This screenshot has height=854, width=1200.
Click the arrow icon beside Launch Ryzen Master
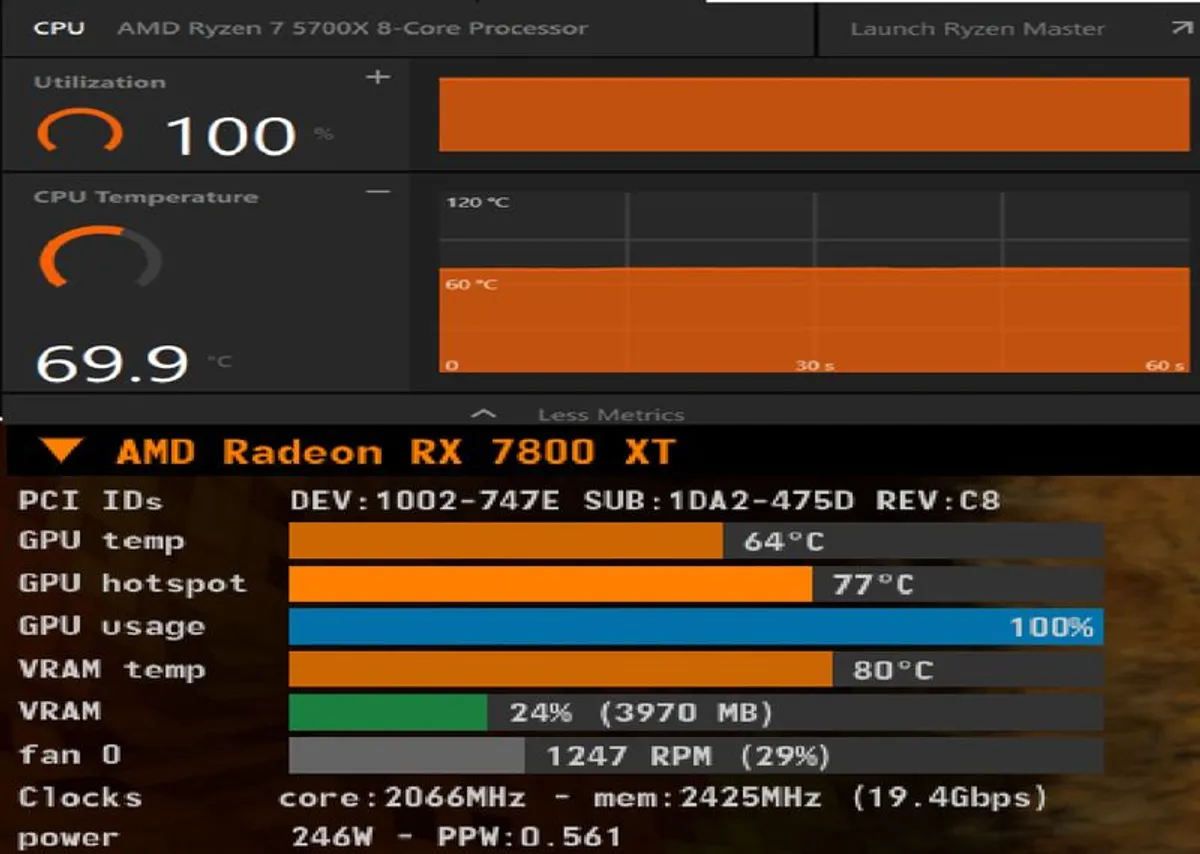pos(1180,28)
